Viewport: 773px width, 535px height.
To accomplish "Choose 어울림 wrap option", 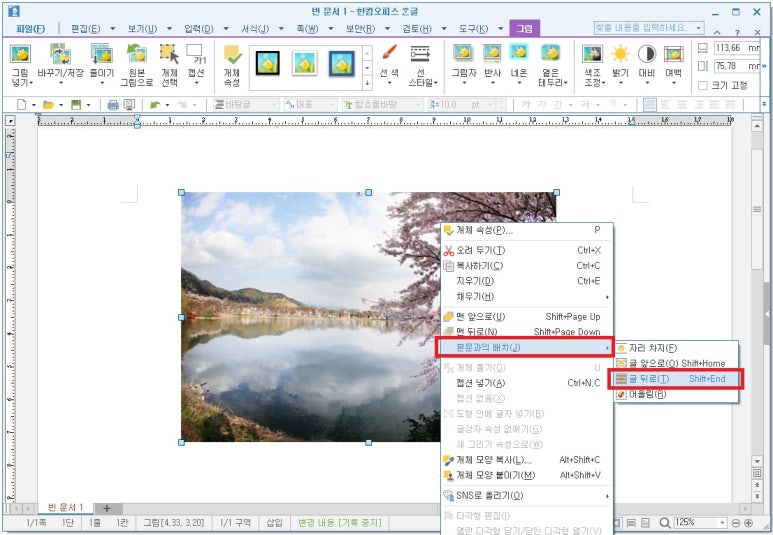I will [676, 394].
